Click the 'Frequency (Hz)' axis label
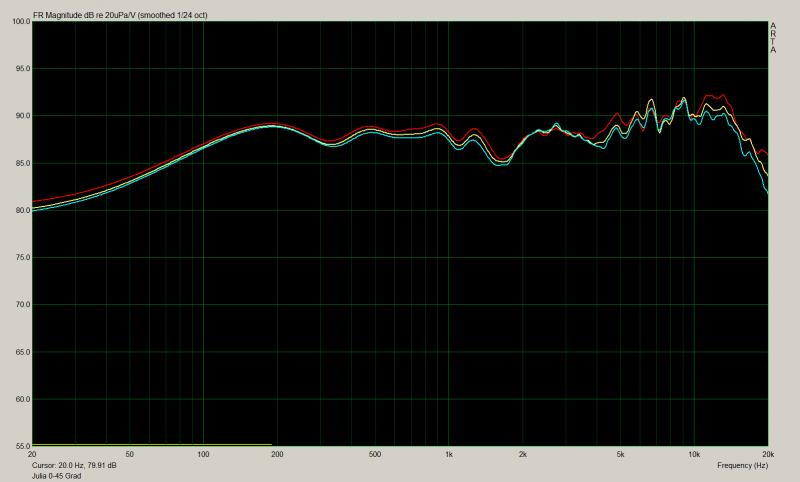Image resolution: width=800 pixels, height=482 pixels. [742, 465]
